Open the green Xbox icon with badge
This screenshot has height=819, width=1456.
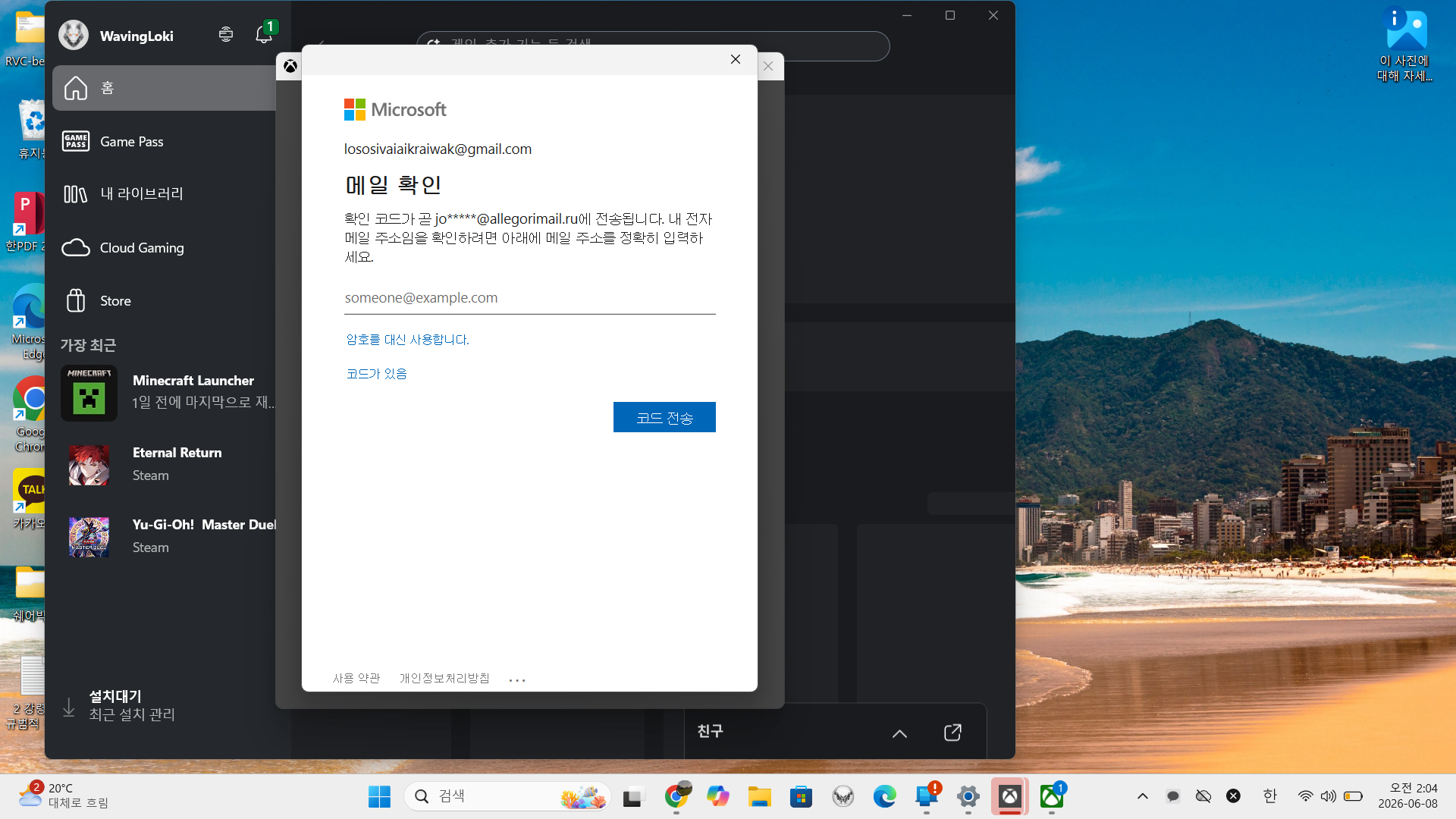(x=1052, y=796)
